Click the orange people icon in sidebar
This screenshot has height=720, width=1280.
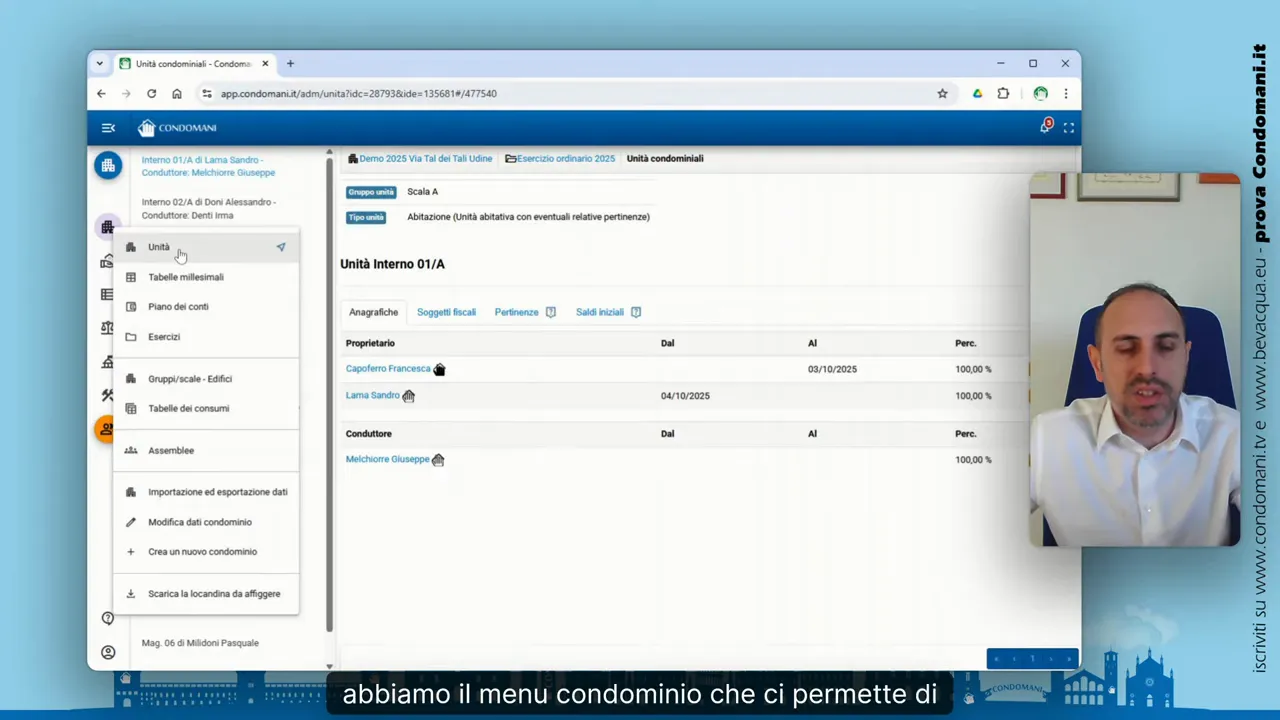click(x=106, y=429)
